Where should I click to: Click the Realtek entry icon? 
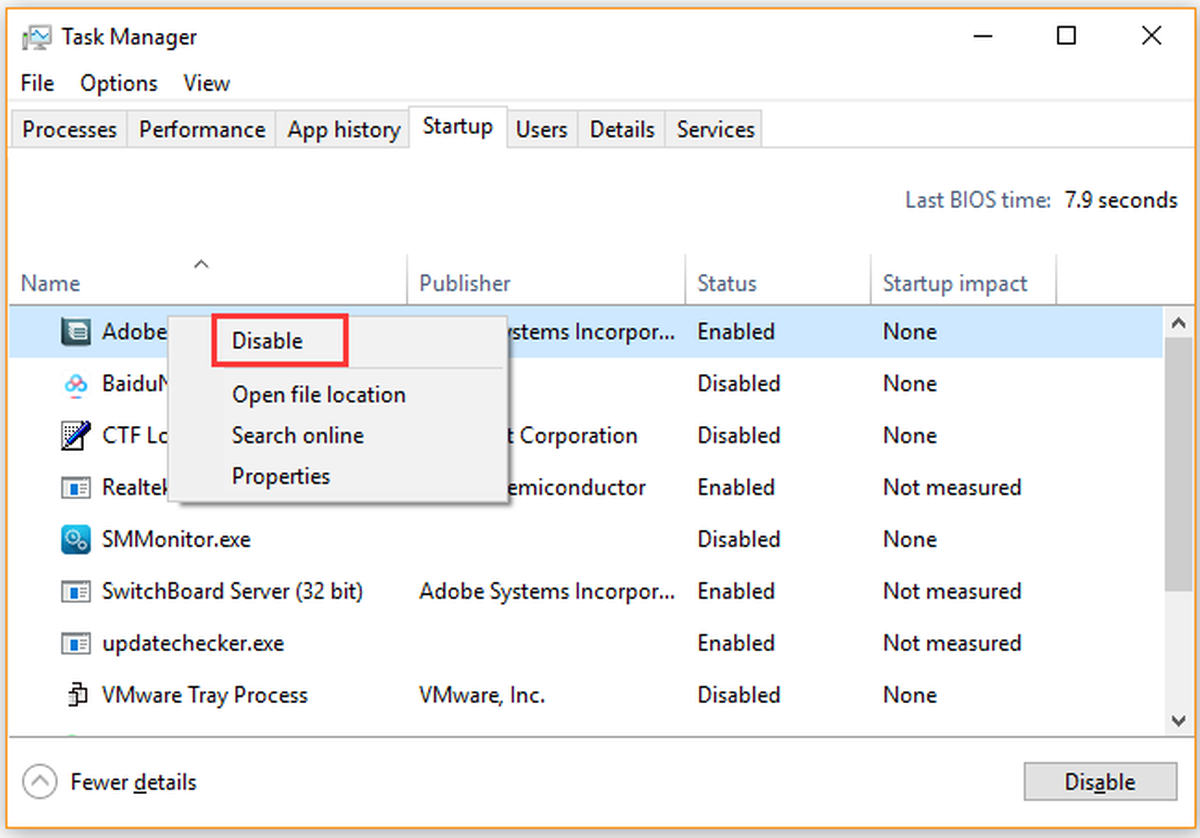[76, 488]
